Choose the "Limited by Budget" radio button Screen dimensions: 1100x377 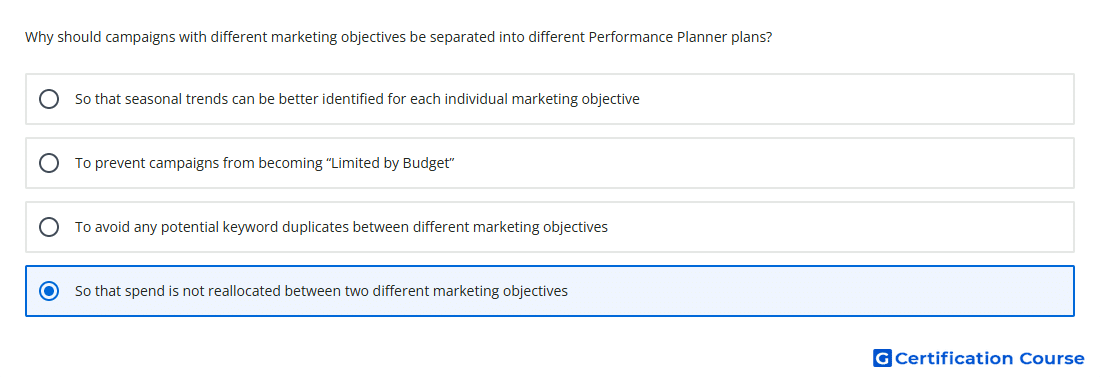click(x=49, y=163)
